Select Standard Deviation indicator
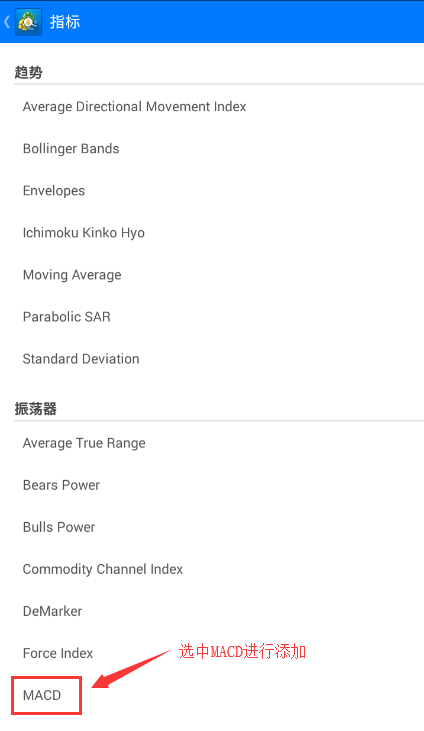Viewport: 424px width, 731px height. (x=212, y=359)
